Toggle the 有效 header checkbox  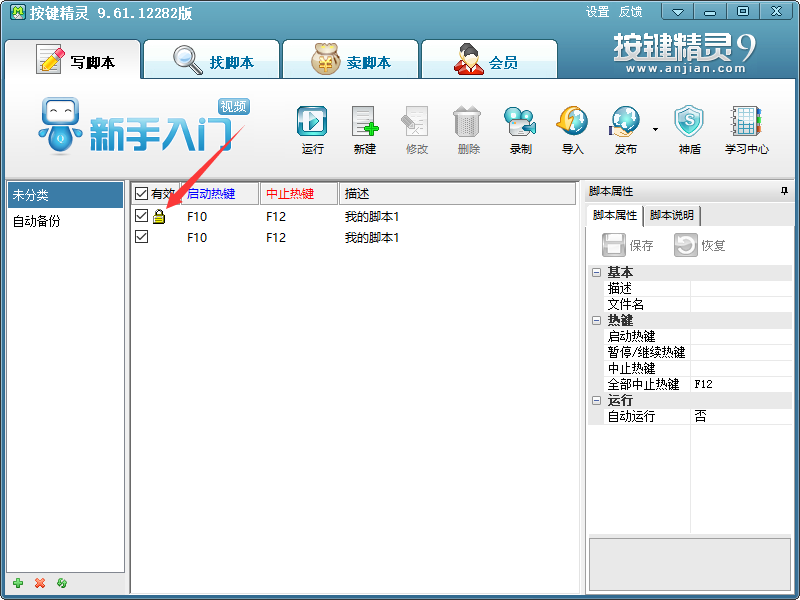pyautogui.click(x=141, y=193)
